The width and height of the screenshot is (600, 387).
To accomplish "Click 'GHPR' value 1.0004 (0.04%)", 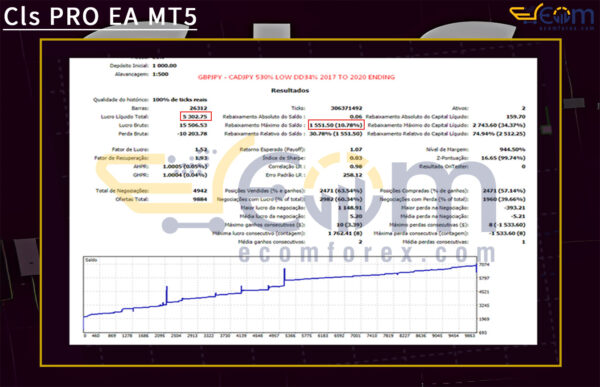I will click(185, 175).
